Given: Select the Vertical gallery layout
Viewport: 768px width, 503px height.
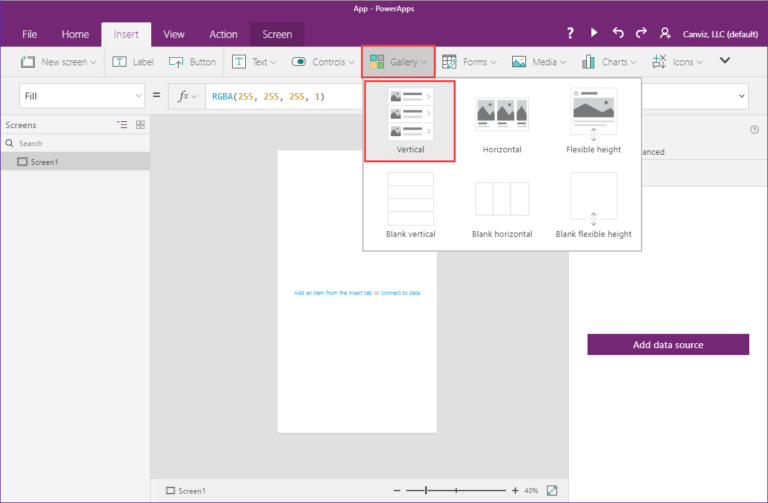Looking at the screenshot, I should [410, 122].
